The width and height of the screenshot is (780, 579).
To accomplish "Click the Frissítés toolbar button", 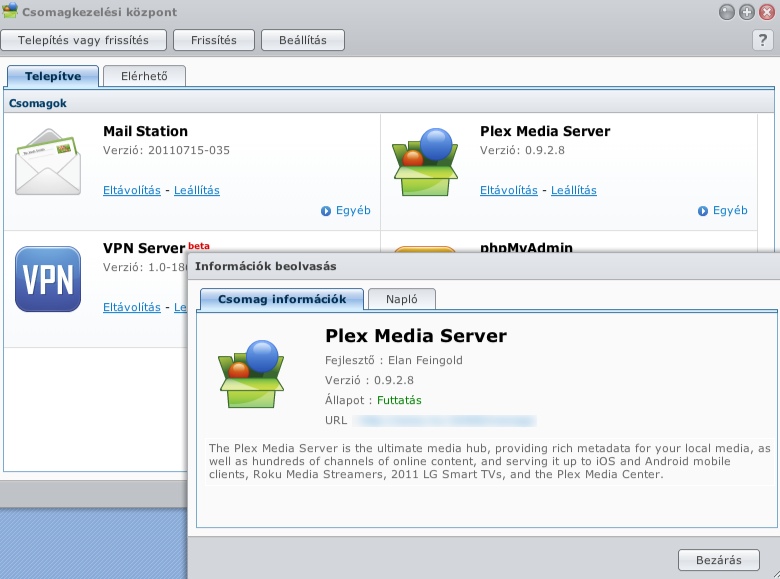I will (x=214, y=40).
